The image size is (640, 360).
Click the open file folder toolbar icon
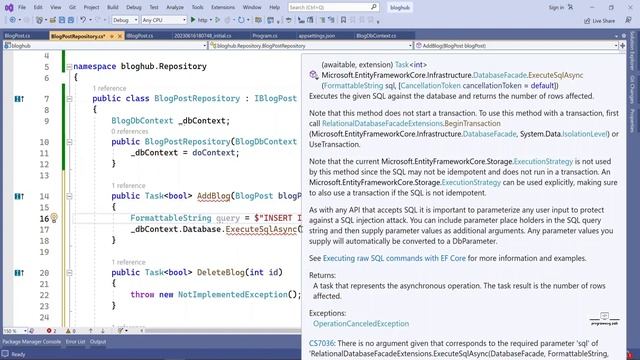tap(53, 20)
